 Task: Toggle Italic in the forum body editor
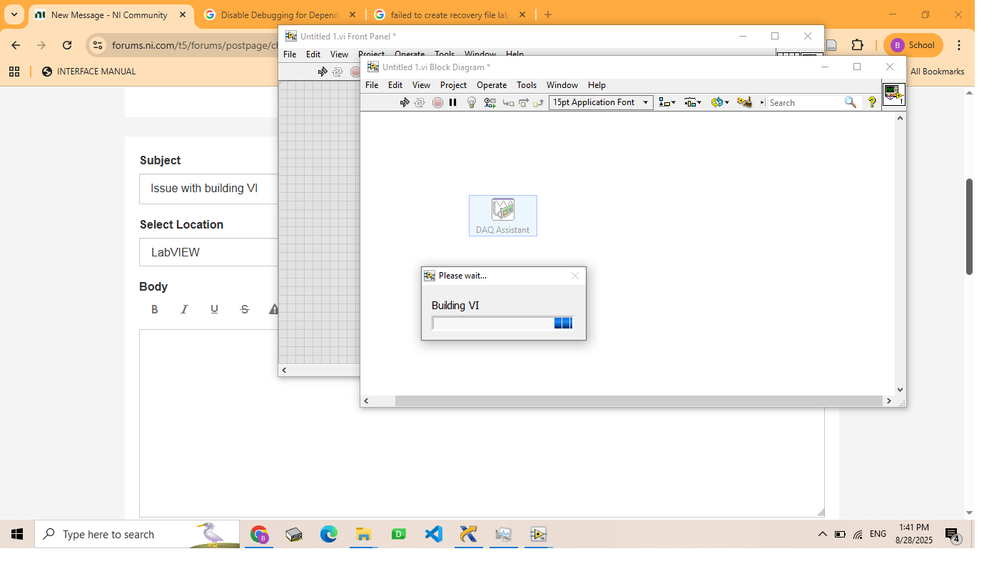pyautogui.click(x=184, y=309)
